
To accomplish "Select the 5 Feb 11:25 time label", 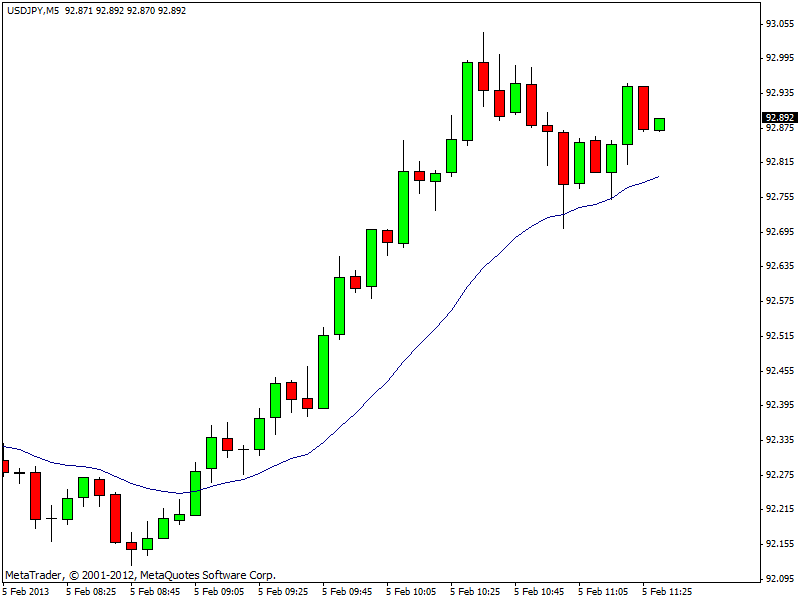I will pos(668,591).
